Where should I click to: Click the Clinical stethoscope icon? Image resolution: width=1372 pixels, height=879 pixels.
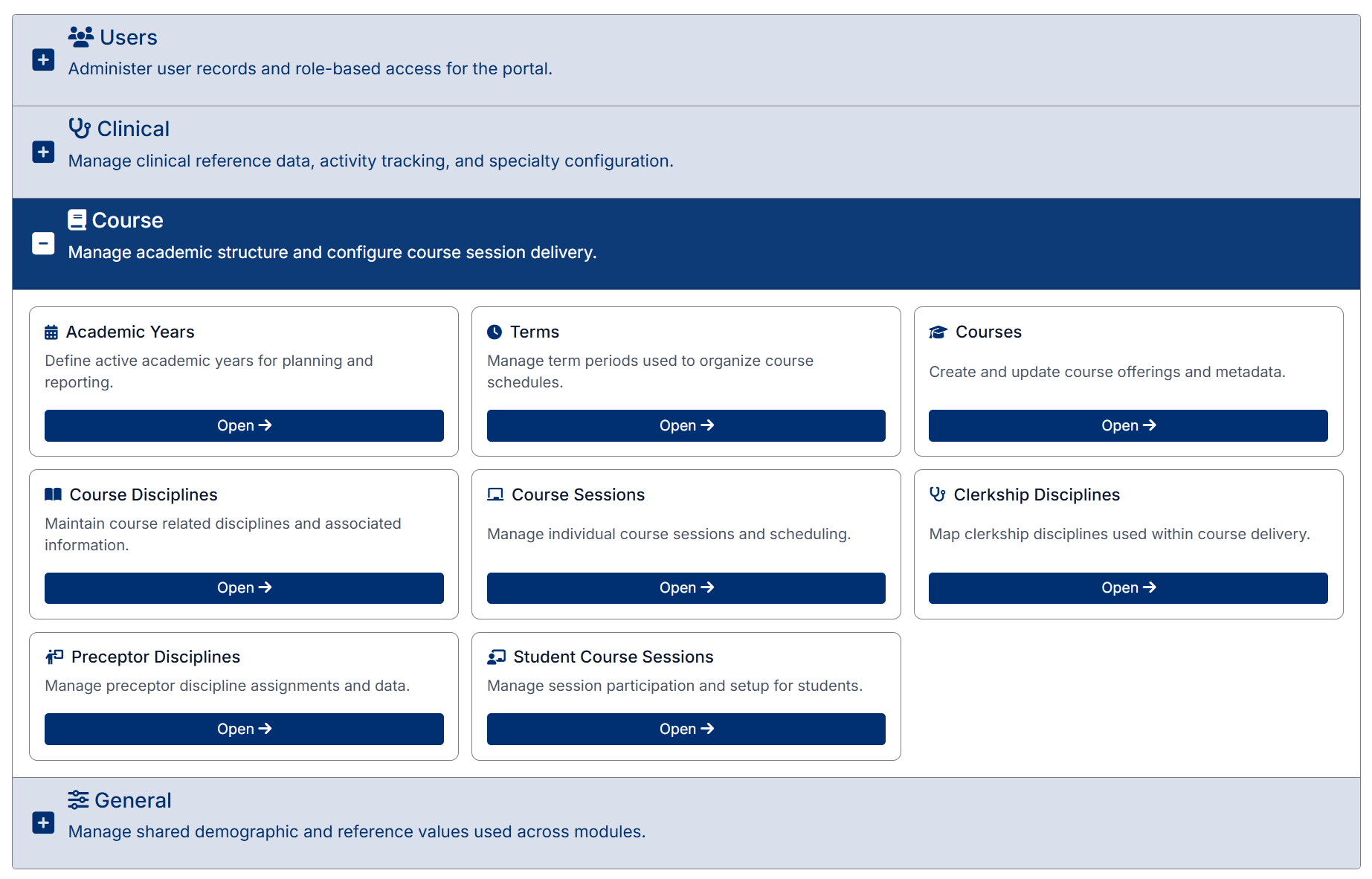[x=79, y=128]
